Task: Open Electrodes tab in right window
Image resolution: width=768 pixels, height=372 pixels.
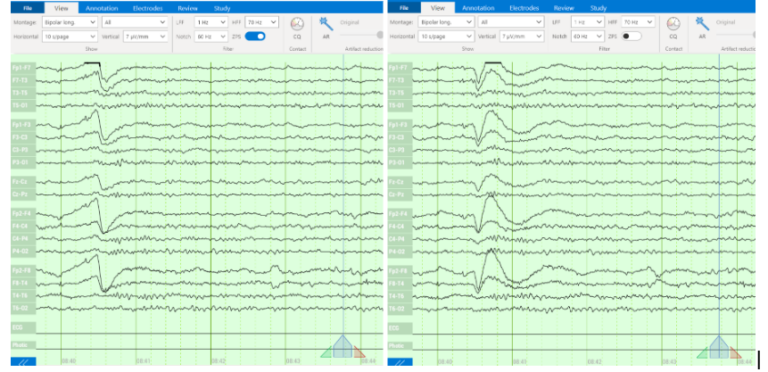Action: [524, 8]
